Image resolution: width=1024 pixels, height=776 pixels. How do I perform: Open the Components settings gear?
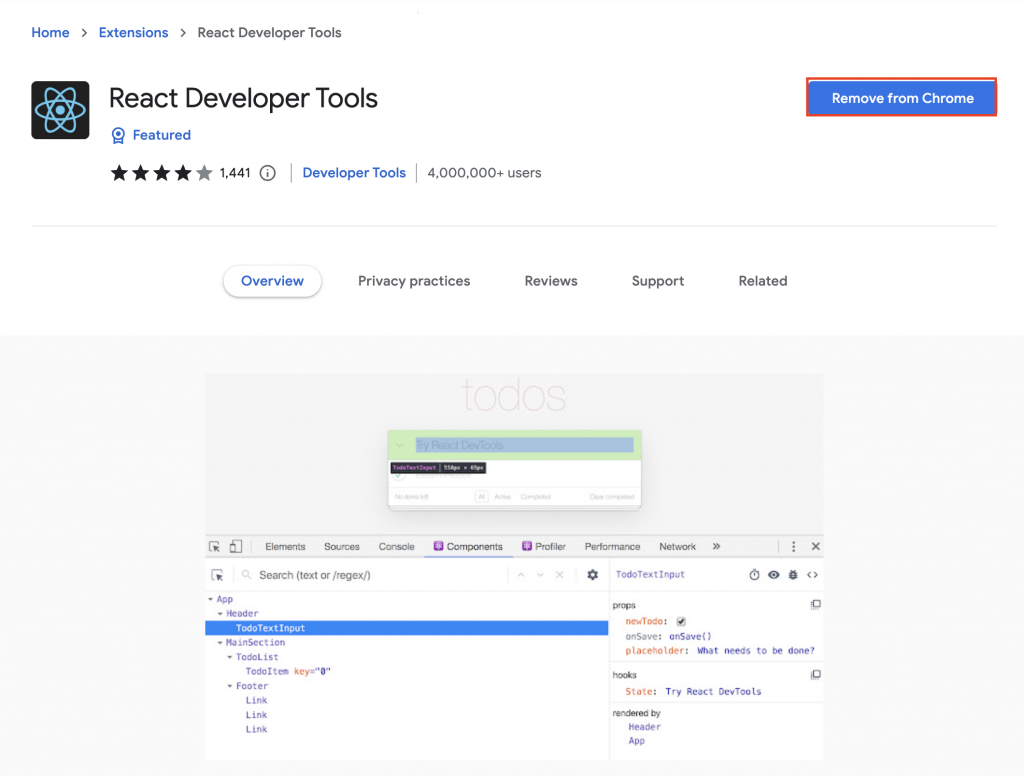pyautogui.click(x=592, y=575)
